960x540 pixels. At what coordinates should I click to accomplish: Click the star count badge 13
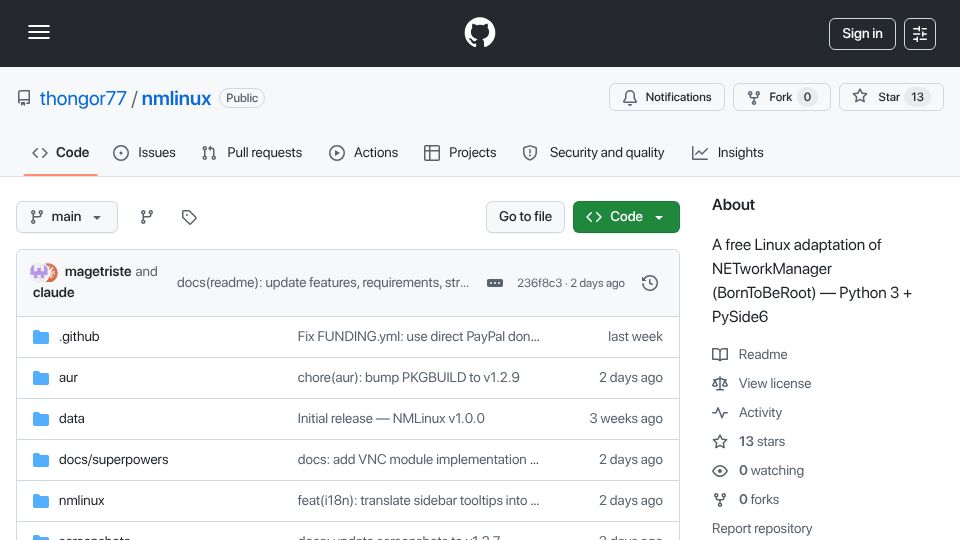coord(917,97)
